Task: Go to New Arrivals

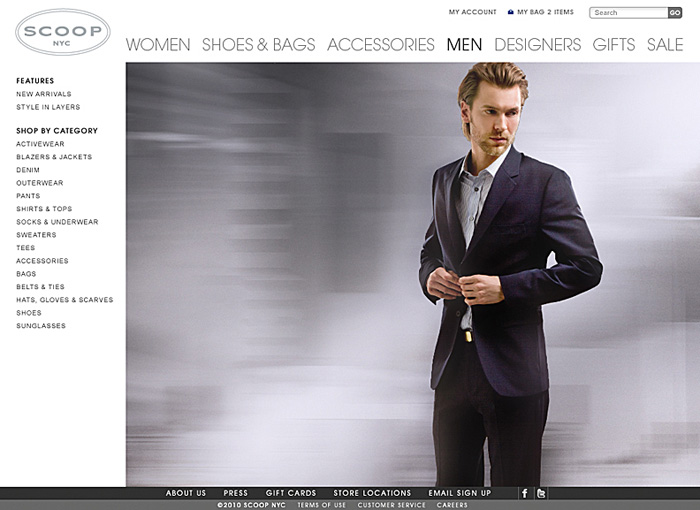Action: tap(44, 94)
